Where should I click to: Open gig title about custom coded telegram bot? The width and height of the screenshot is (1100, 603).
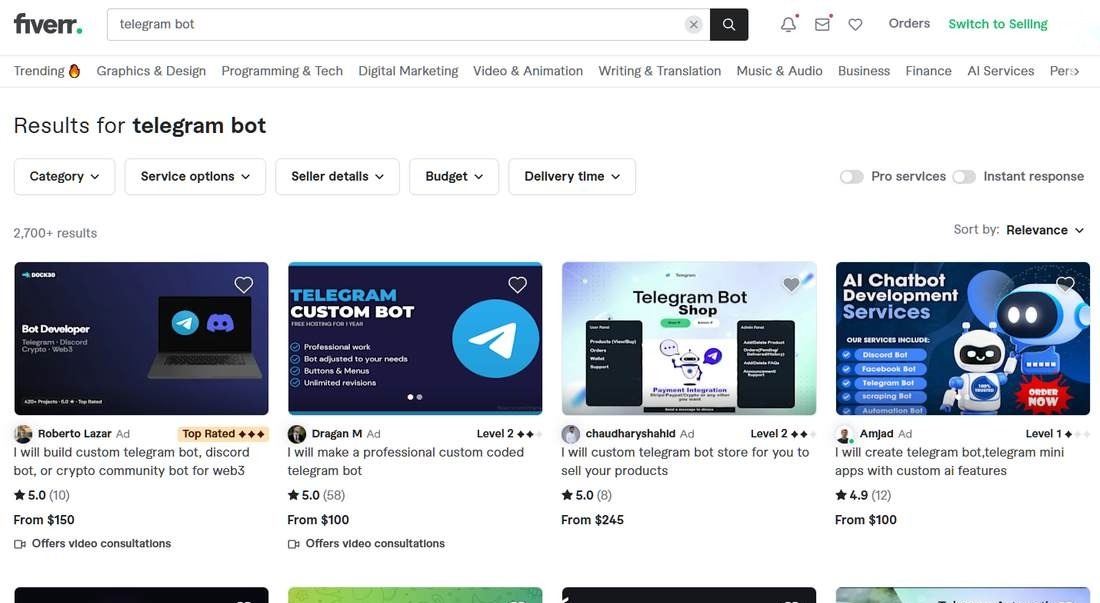pyautogui.click(x=405, y=461)
